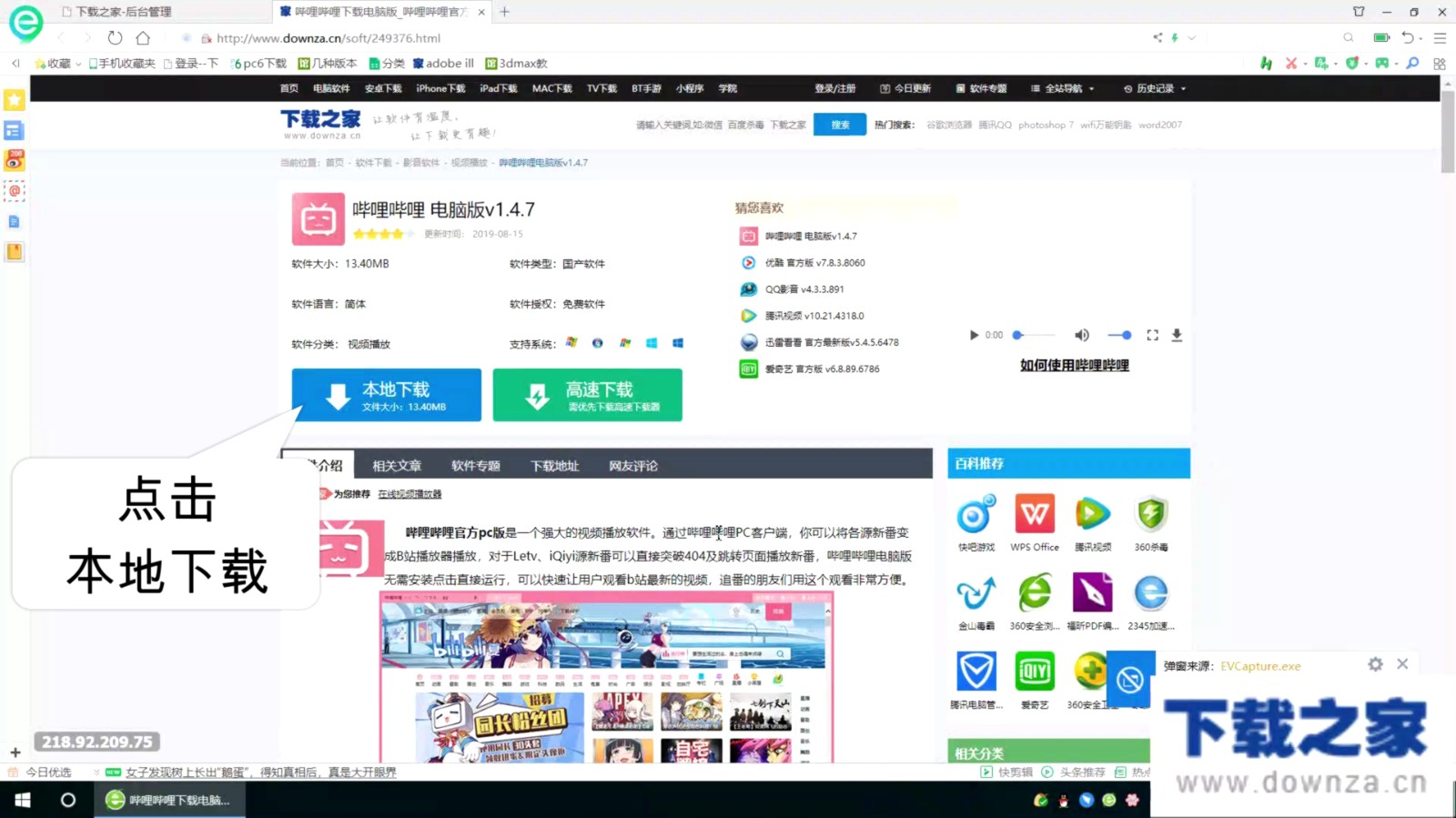The image size is (1456, 818).
Task: Click the site search keyword input field
Action: 721,125
